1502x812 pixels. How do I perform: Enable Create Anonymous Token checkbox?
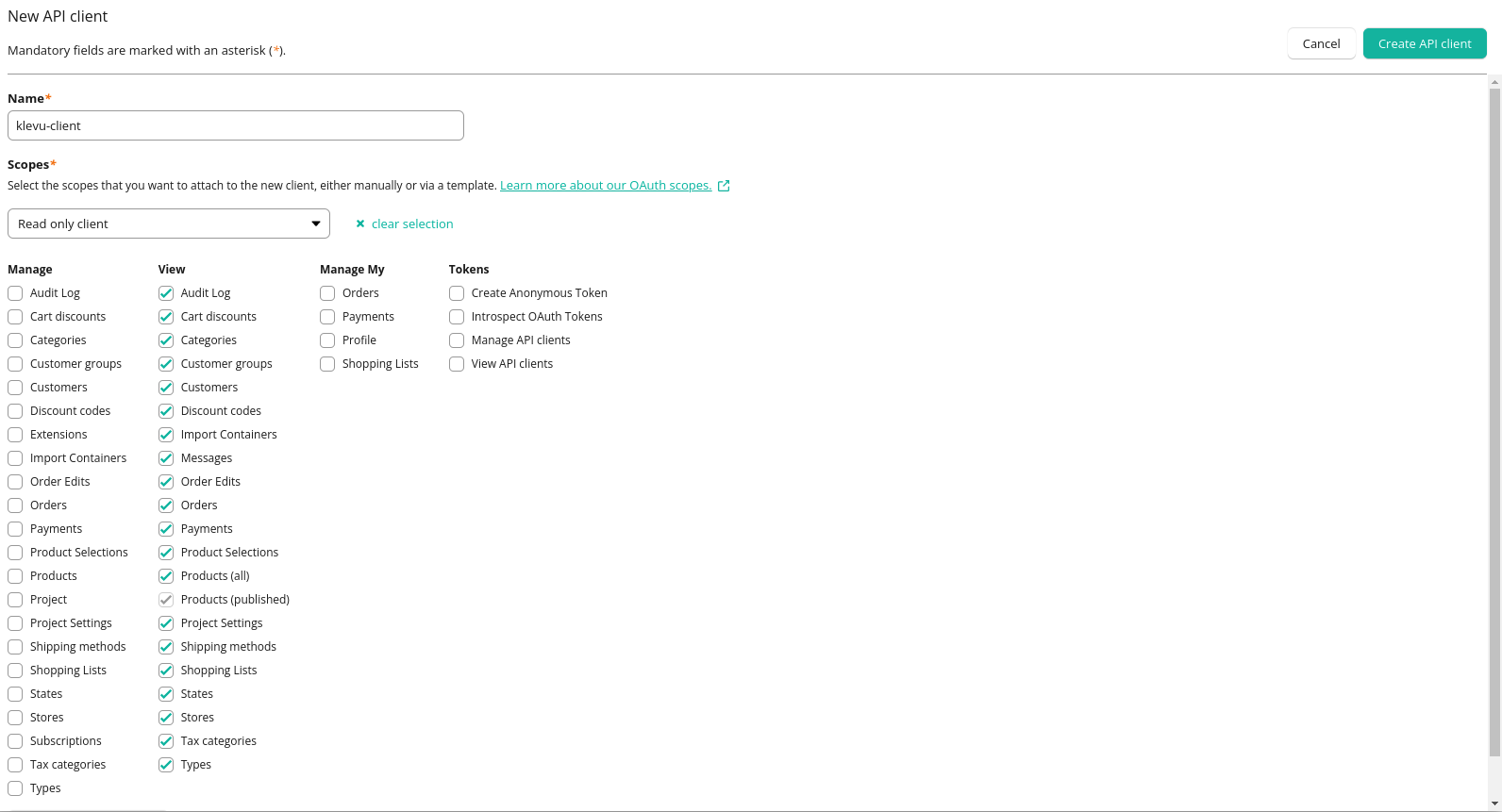pos(457,293)
